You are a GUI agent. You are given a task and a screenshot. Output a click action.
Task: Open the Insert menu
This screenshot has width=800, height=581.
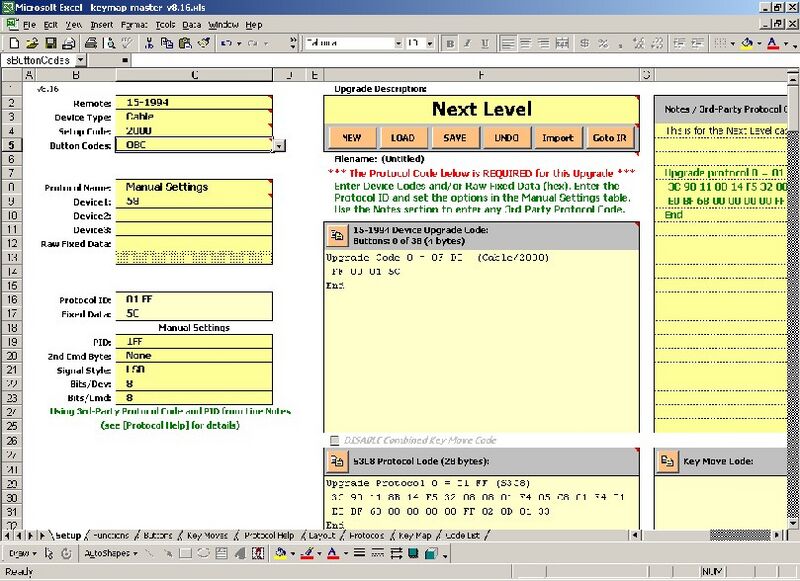pyautogui.click(x=102, y=24)
